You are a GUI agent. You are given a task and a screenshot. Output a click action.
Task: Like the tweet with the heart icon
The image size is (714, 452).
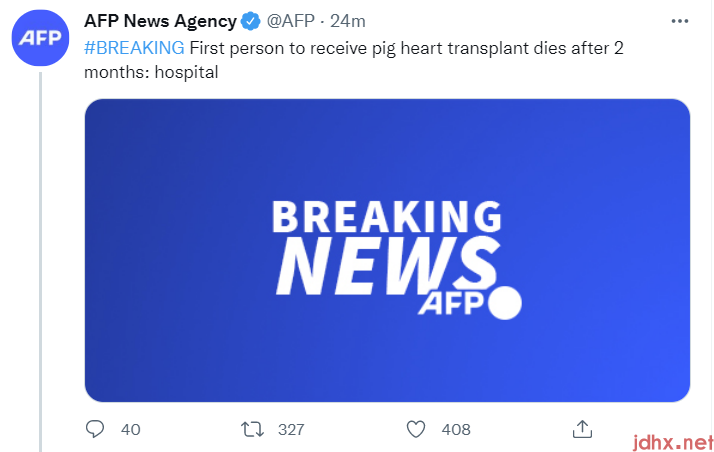point(417,429)
